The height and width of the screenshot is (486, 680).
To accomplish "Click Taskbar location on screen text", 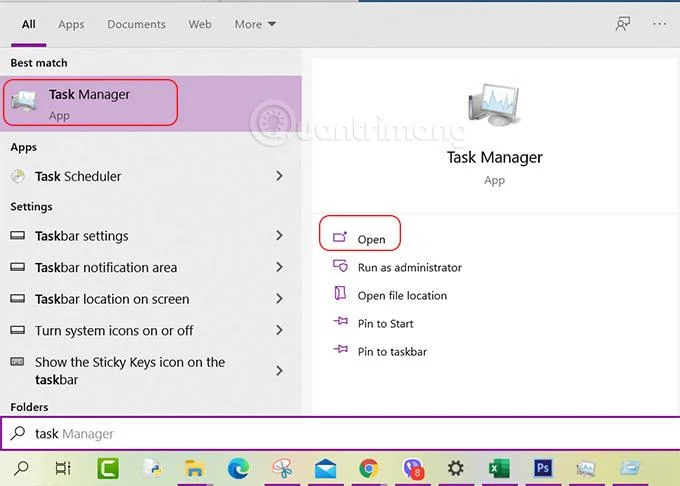I will [x=112, y=299].
